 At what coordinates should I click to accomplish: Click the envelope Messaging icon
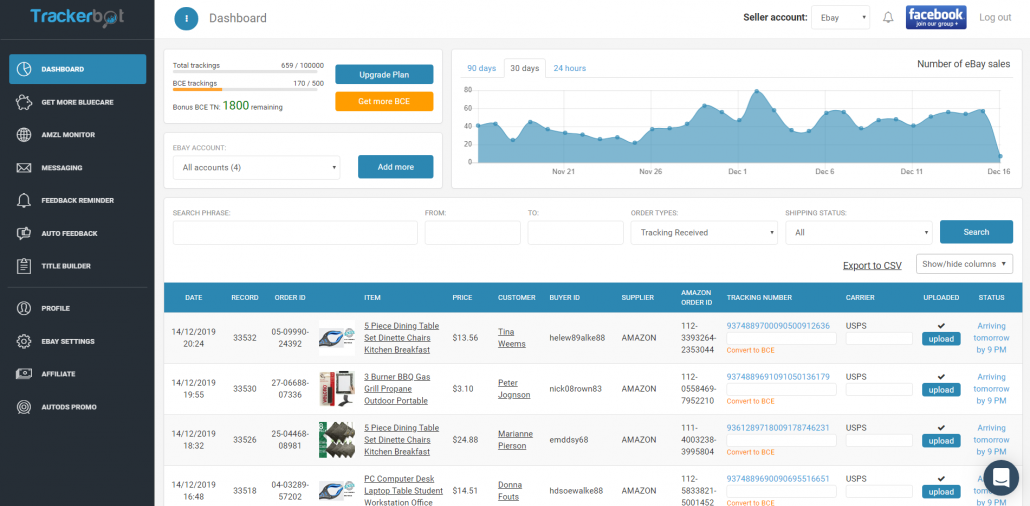[x=24, y=168]
